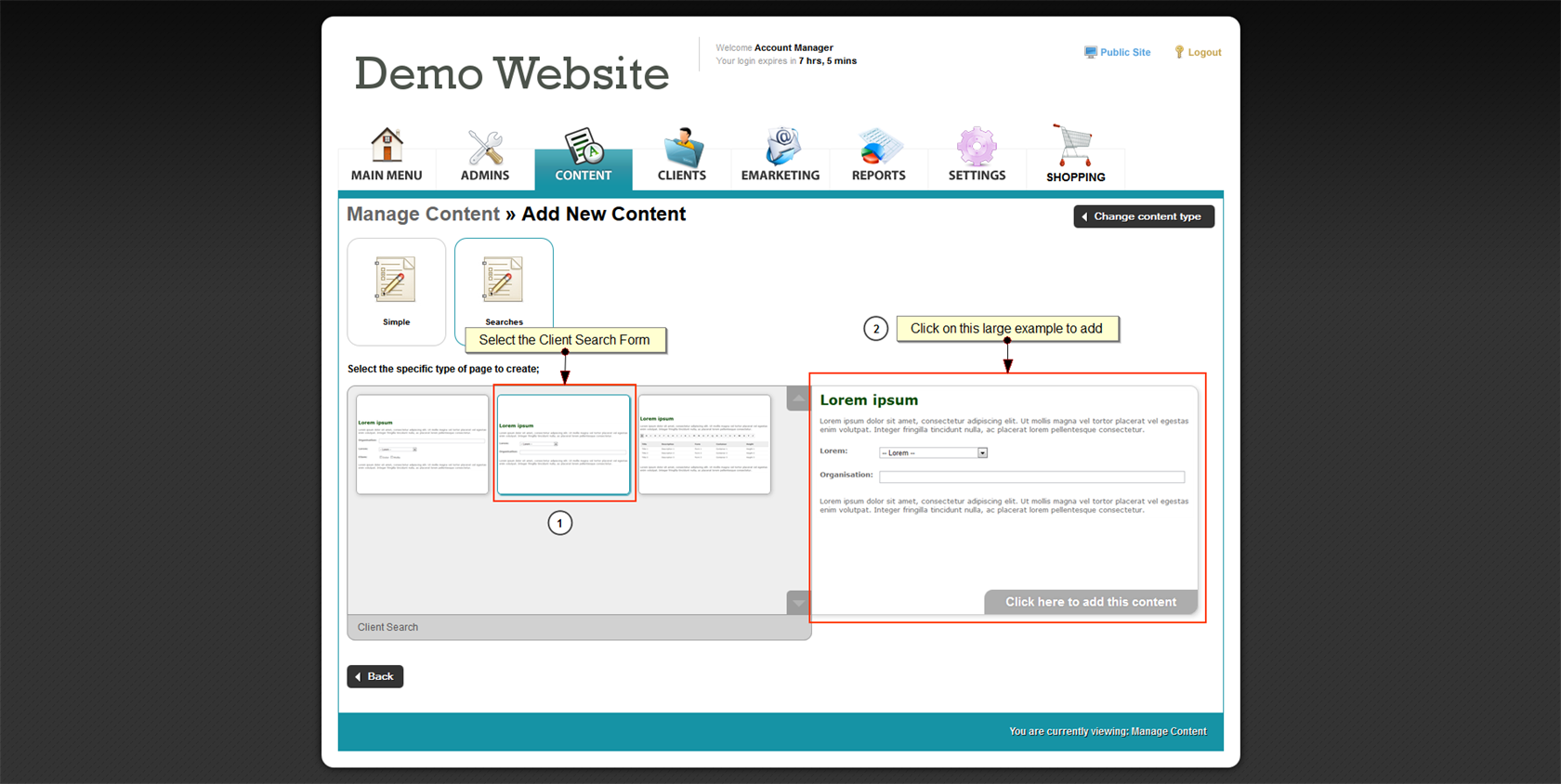Open the Emarketing envelope icon
1561x784 pixels.
(x=780, y=148)
